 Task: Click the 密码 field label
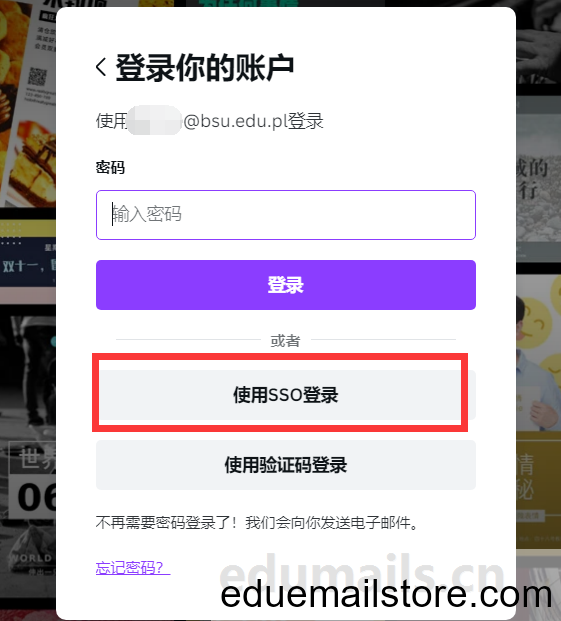[110, 168]
